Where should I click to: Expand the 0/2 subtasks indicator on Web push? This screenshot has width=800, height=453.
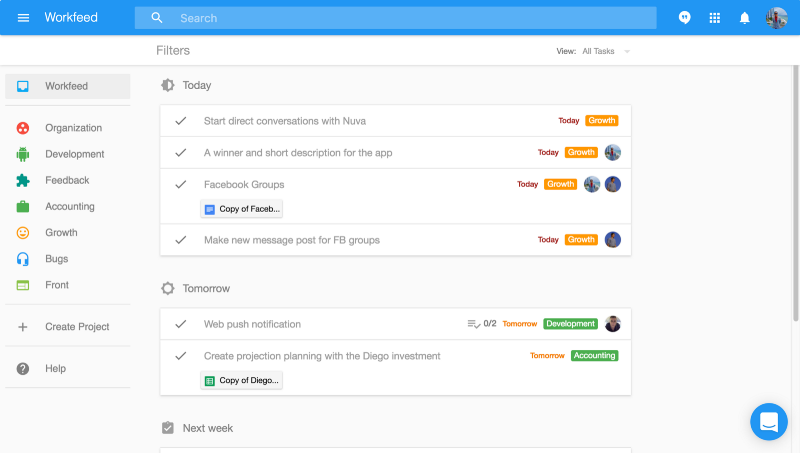[x=482, y=323]
